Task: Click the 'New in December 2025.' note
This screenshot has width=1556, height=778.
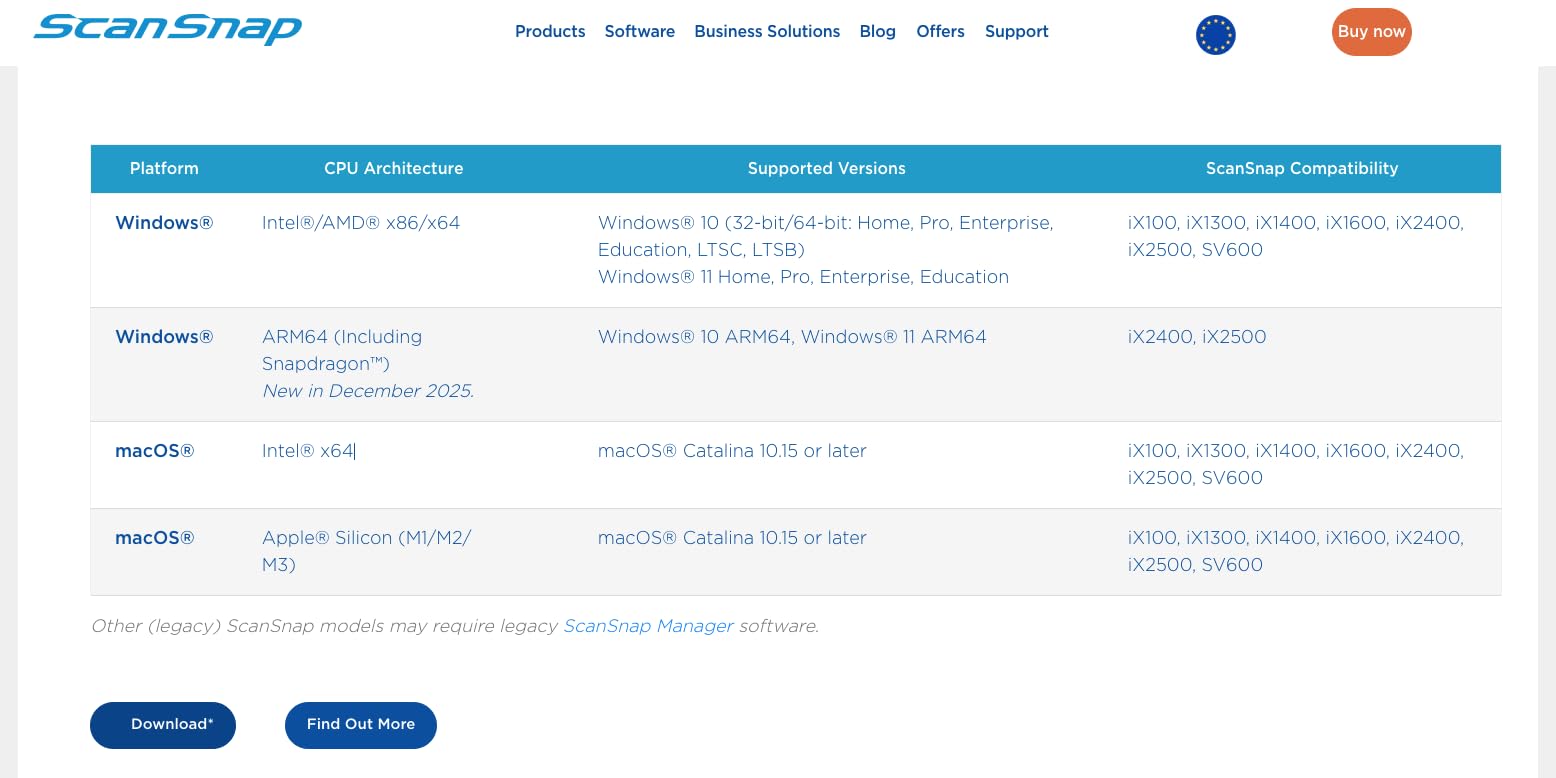Action: 368,391
